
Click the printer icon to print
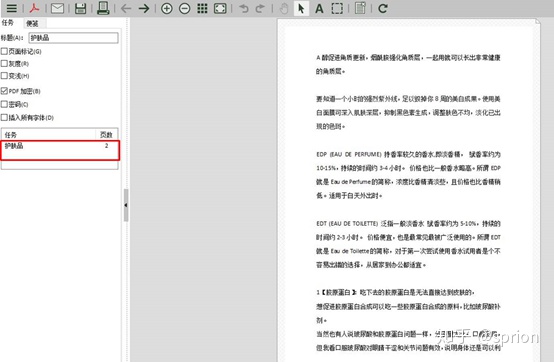click(103, 8)
